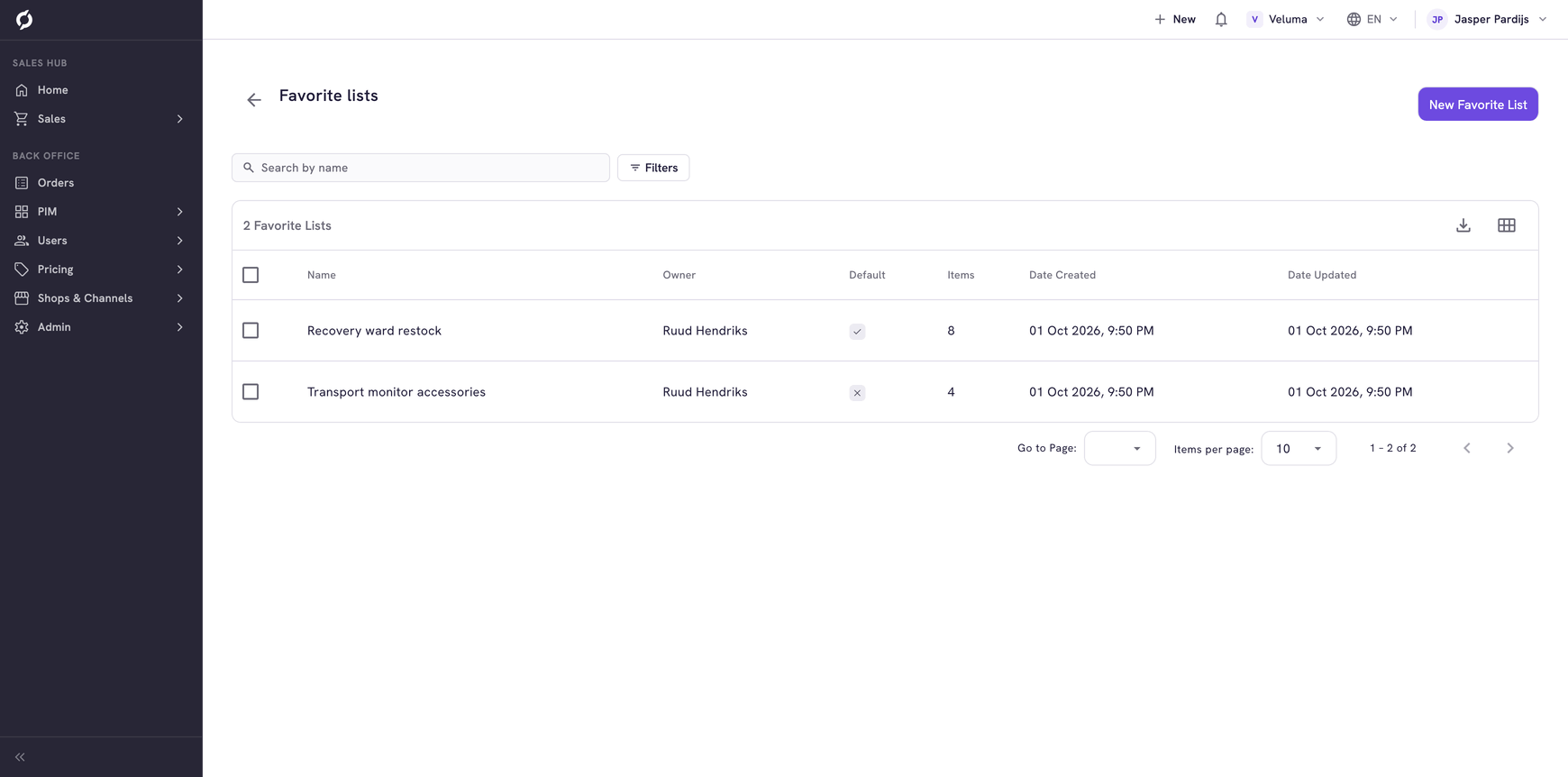1568x777 pixels.
Task: Select all favorite lists checkbox
Action: [x=251, y=275]
